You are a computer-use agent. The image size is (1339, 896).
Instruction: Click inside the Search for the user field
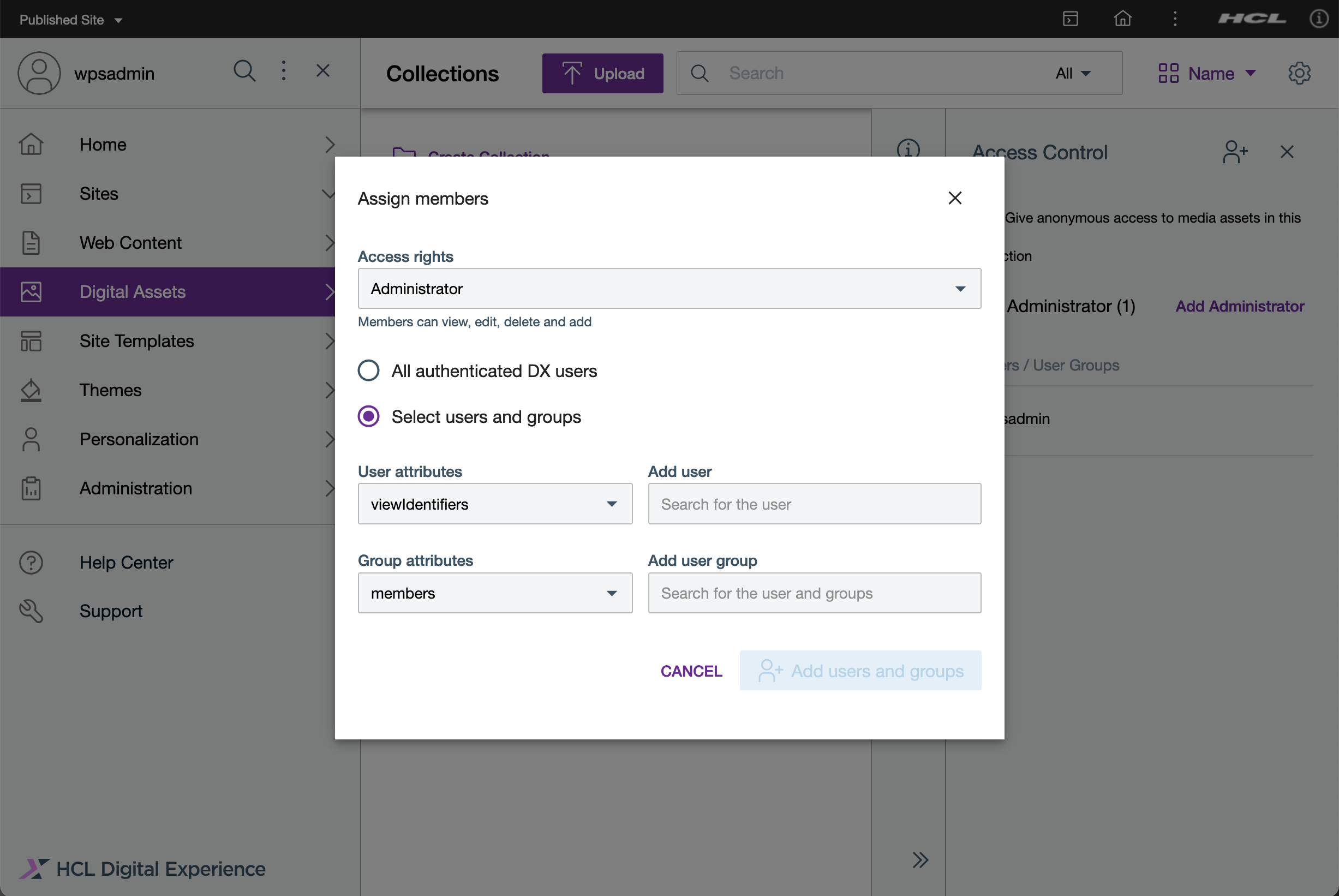pyautogui.click(x=814, y=504)
